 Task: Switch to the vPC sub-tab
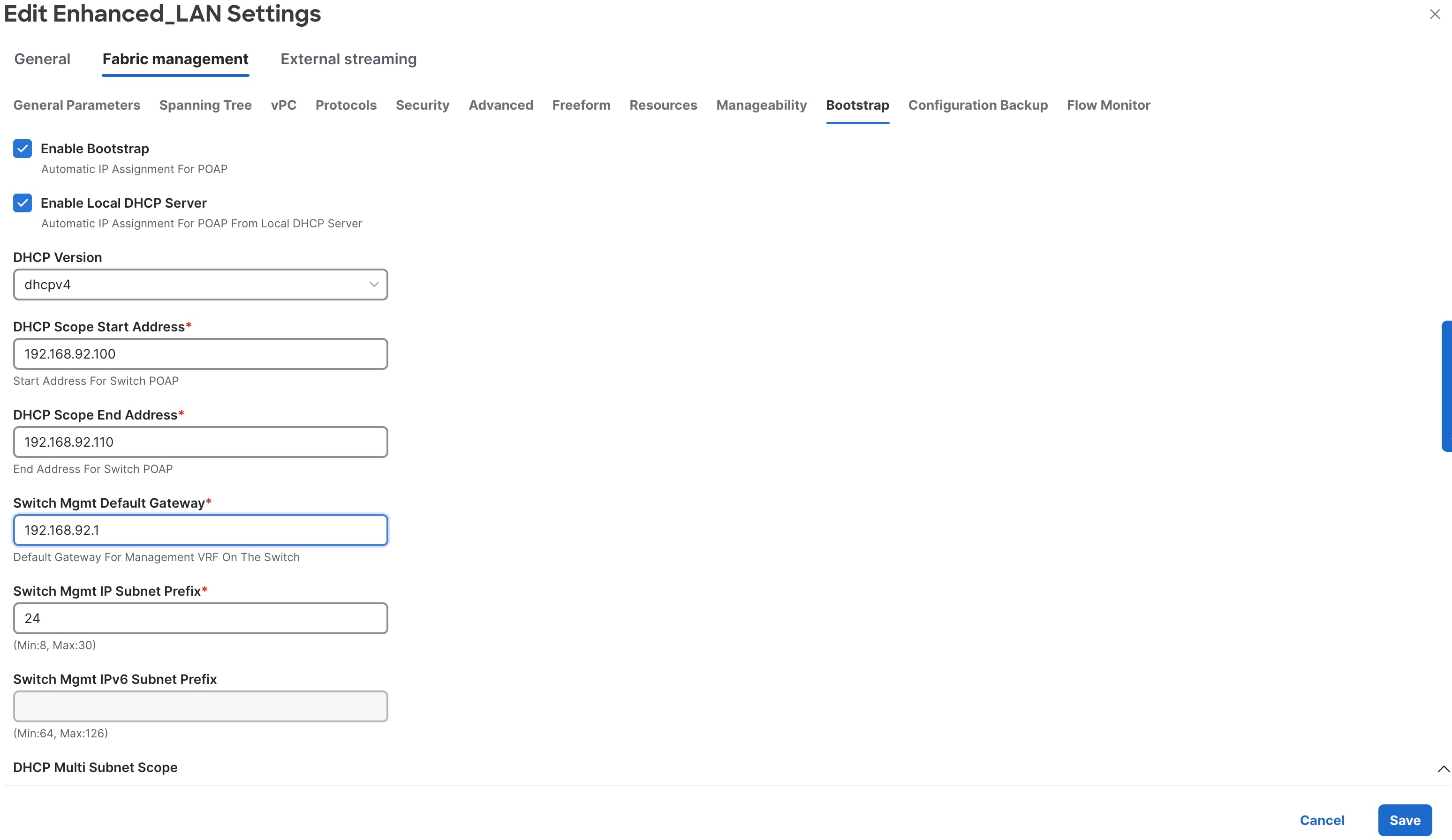(x=283, y=105)
